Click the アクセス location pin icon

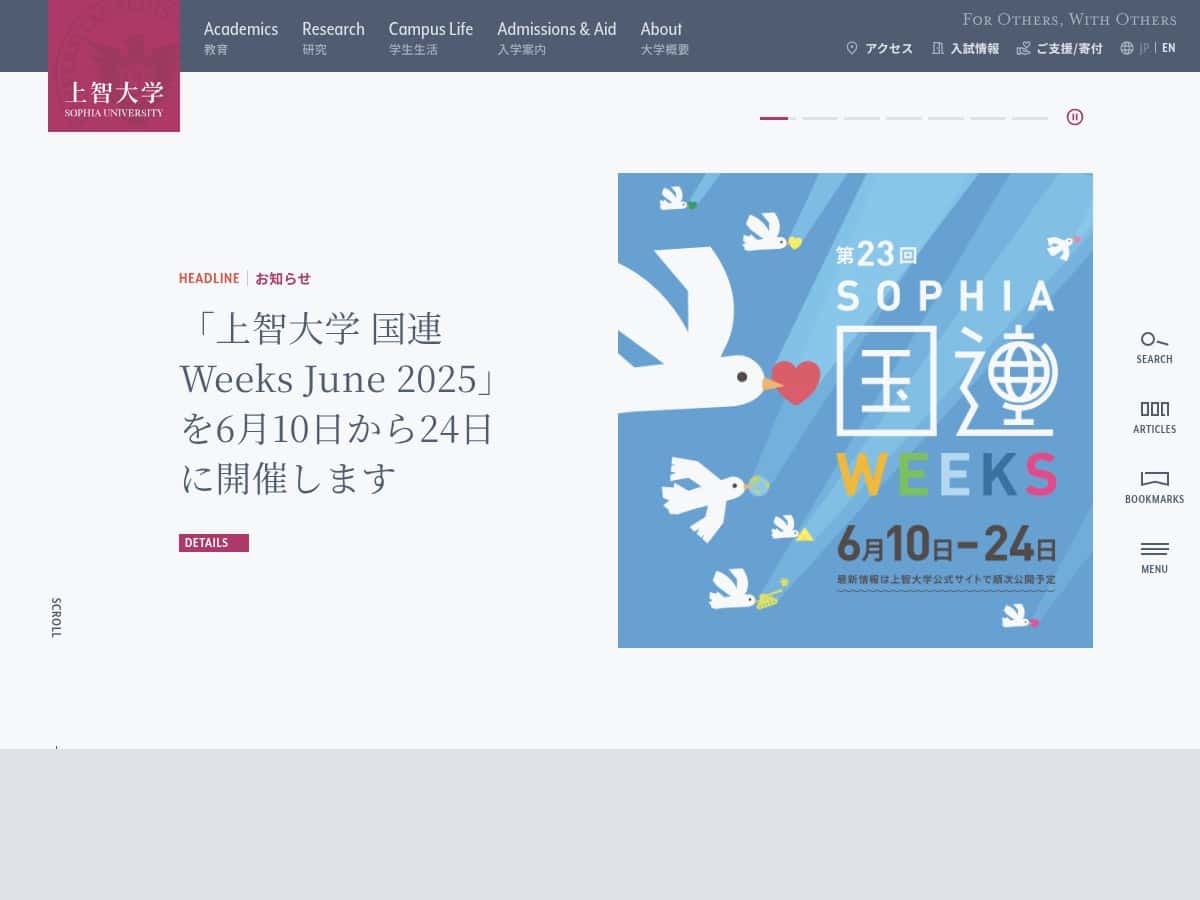coord(852,48)
